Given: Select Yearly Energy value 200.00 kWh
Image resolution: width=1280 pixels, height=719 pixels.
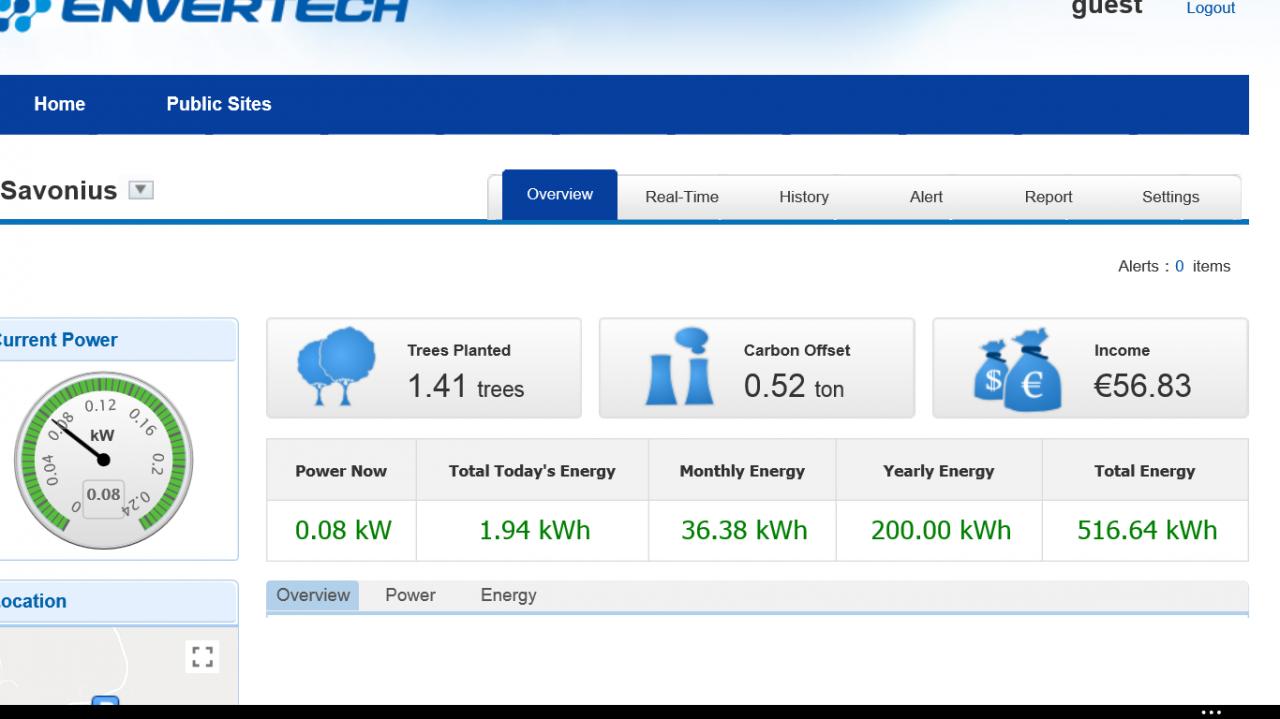Looking at the screenshot, I should point(941,530).
